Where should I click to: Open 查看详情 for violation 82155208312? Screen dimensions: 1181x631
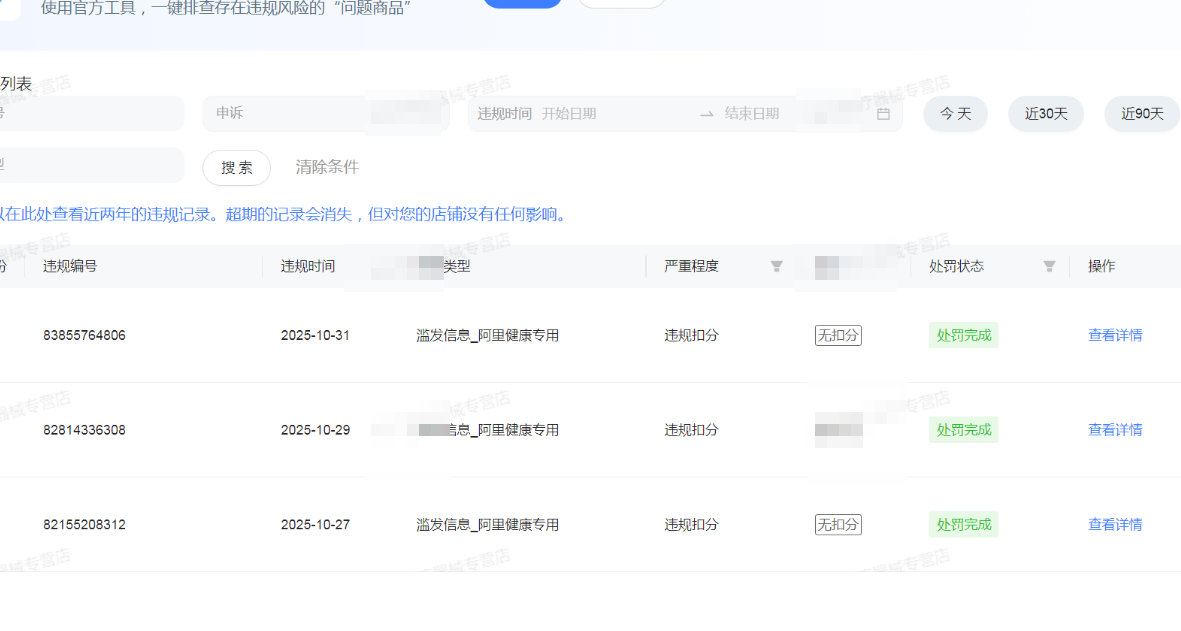[1115, 525]
